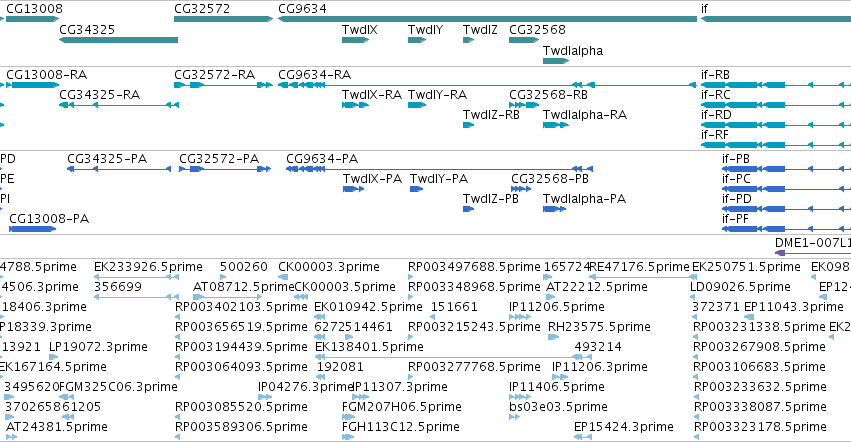Select the CG34325 gene label
Viewport: 851px width, 442px height.
click(87, 30)
